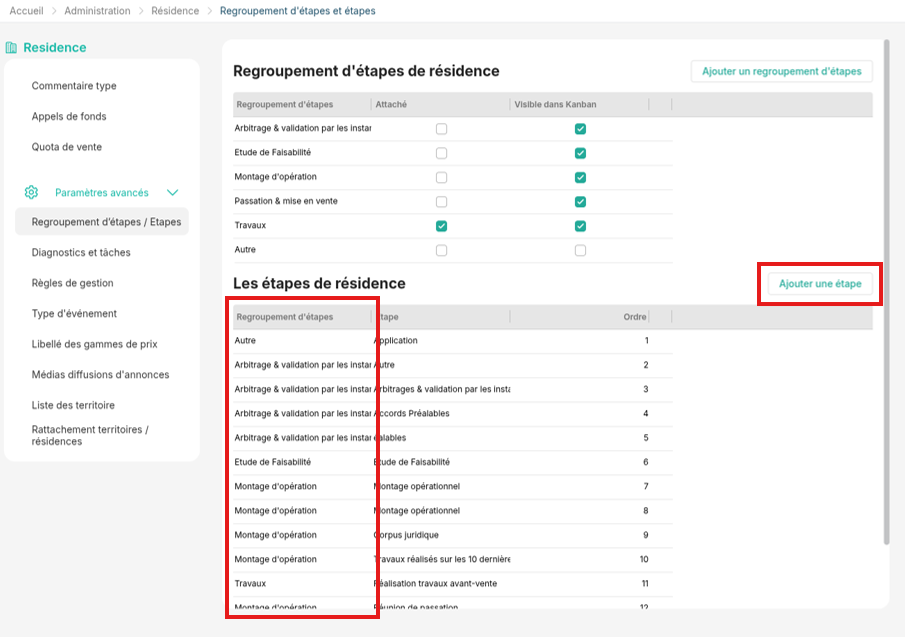This screenshot has height=637, width=905.
Task: Go to Accueil breadcrumb
Action: tap(27, 11)
